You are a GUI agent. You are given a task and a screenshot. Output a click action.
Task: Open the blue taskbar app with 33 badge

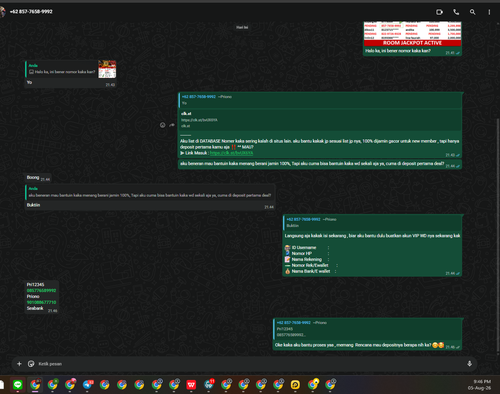88,384
